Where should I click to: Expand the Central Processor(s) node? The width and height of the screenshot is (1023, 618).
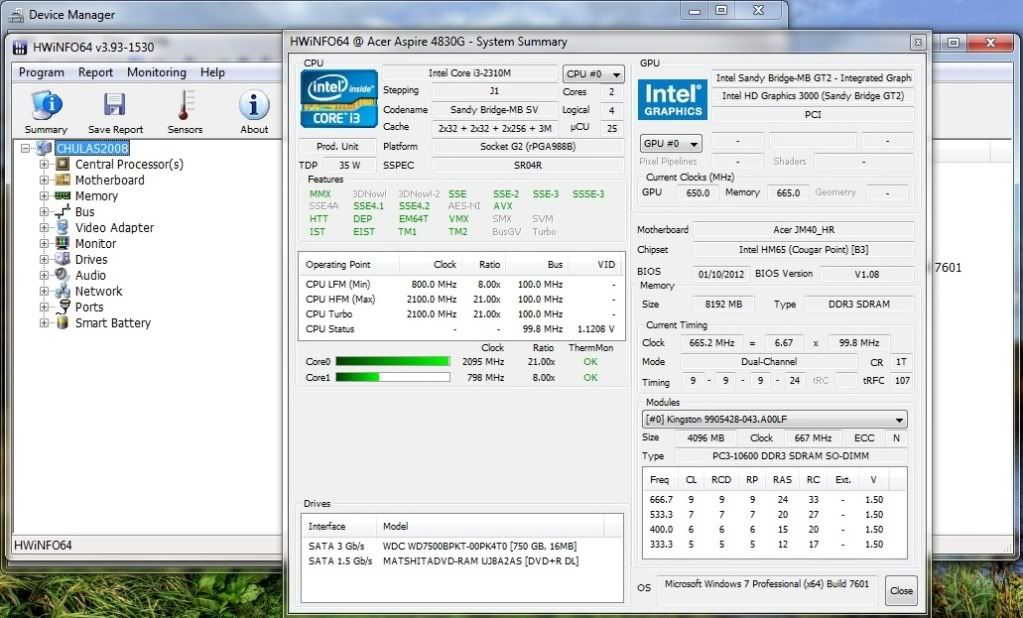tap(44, 164)
